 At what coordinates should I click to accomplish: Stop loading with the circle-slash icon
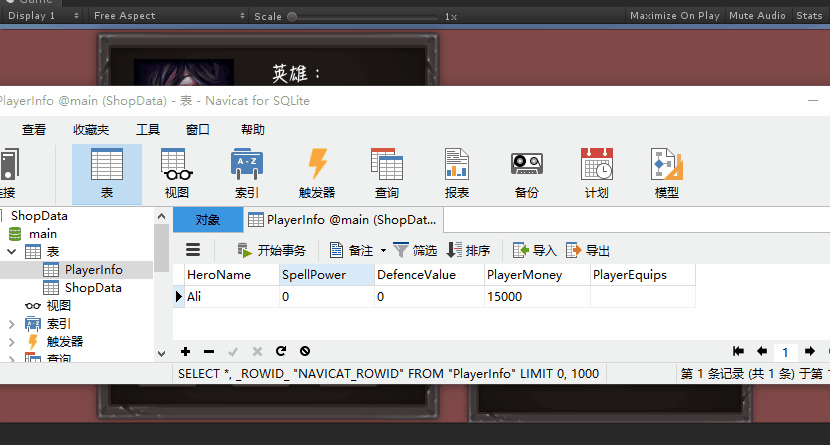point(305,351)
